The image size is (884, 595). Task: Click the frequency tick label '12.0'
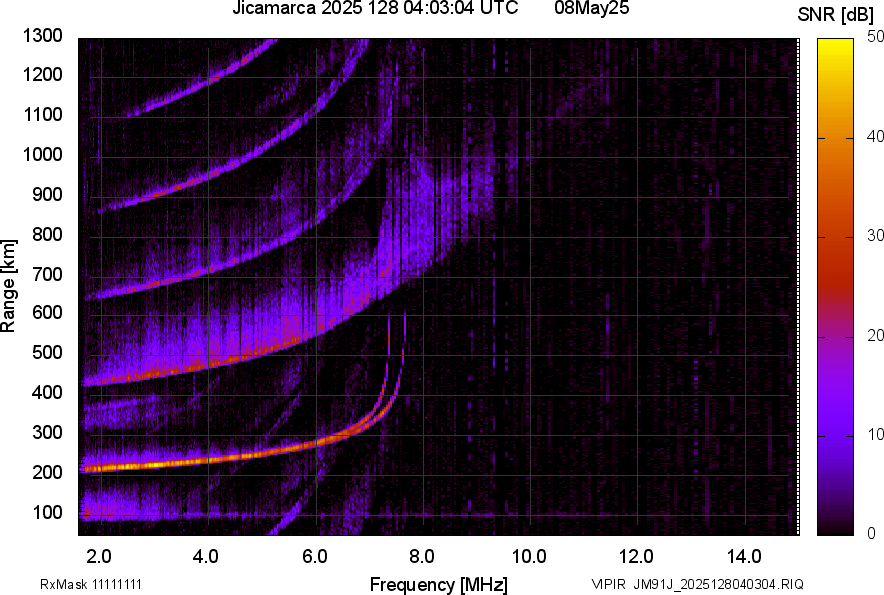[x=636, y=557]
